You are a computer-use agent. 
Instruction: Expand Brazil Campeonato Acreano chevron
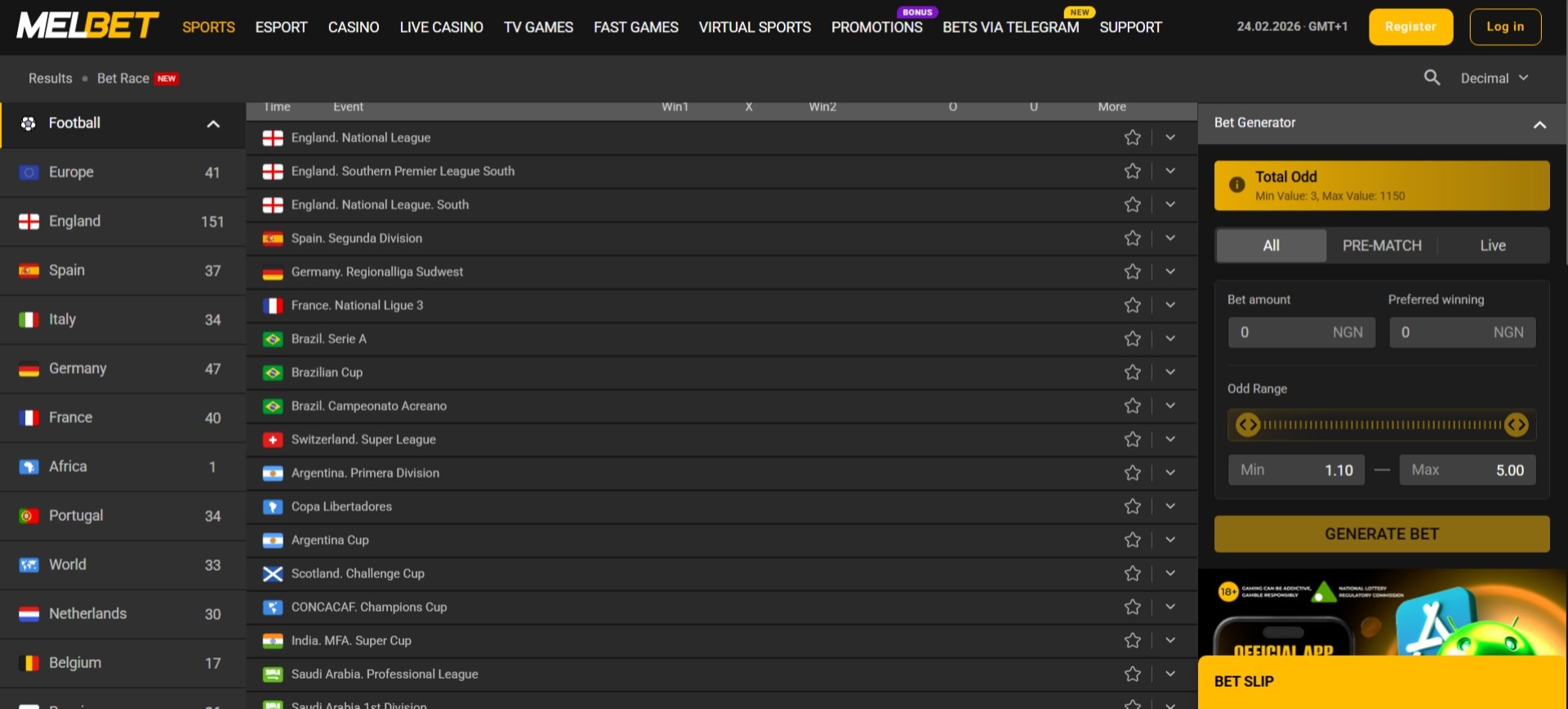(1170, 405)
